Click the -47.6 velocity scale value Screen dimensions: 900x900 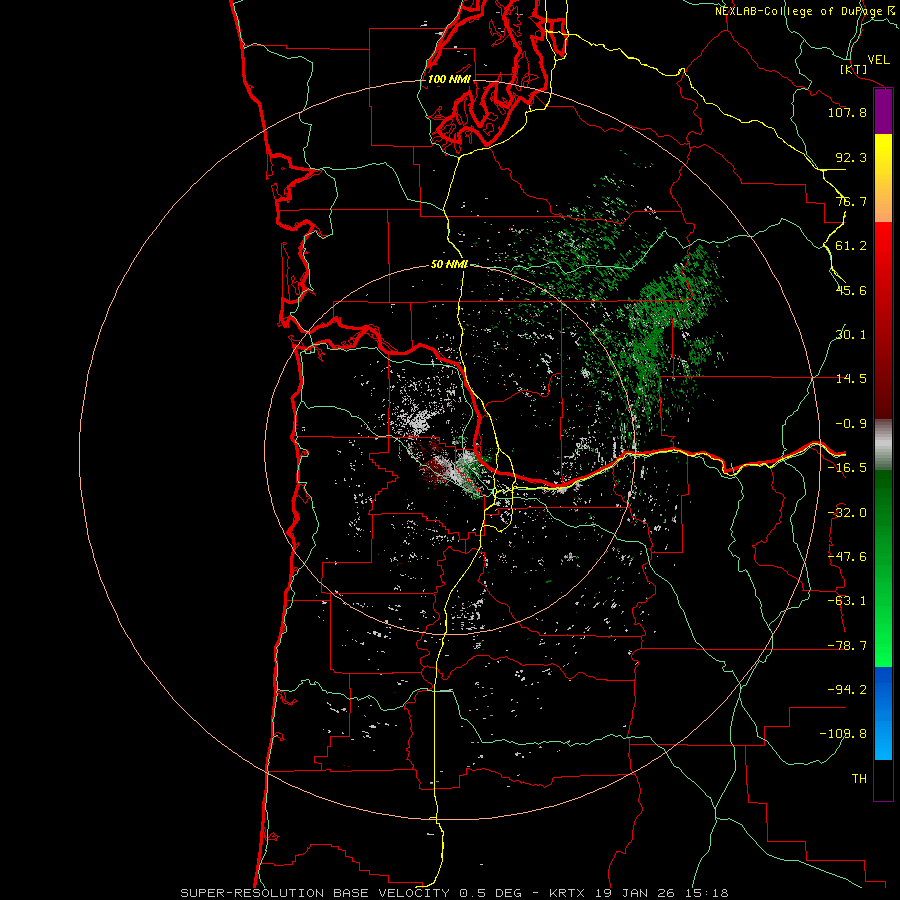(x=847, y=557)
